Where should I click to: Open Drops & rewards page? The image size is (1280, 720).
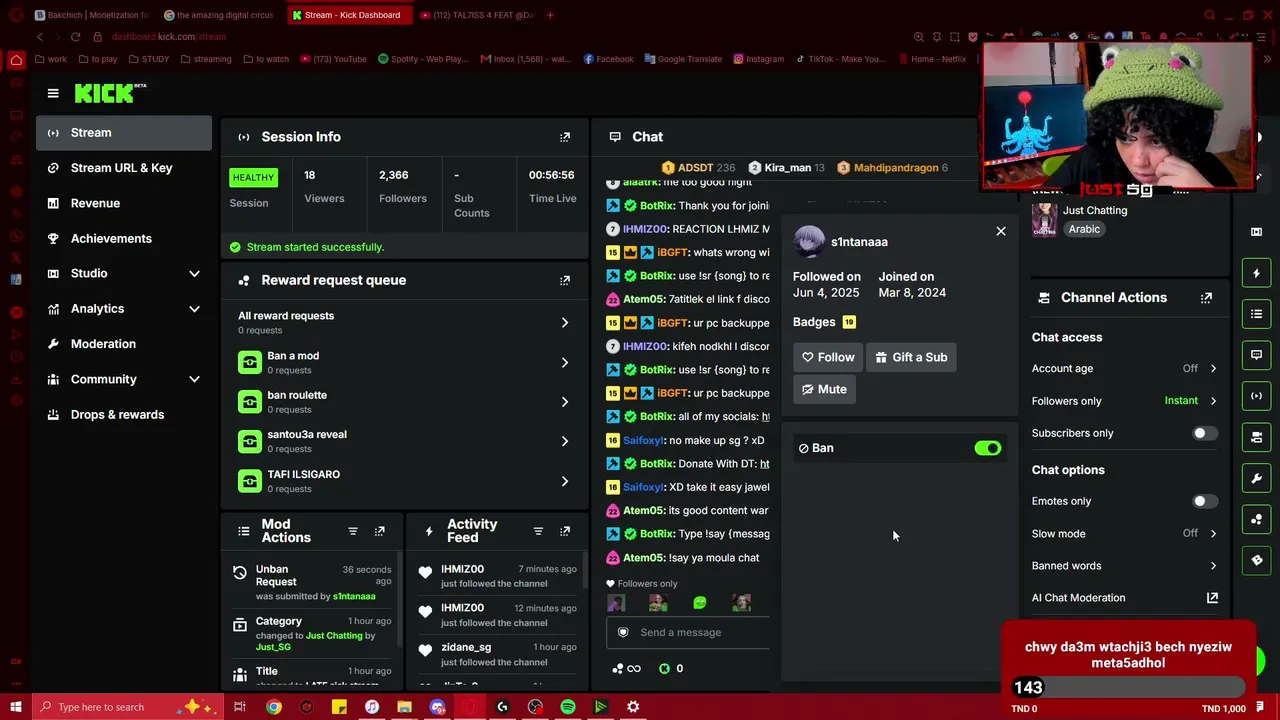coord(124,414)
